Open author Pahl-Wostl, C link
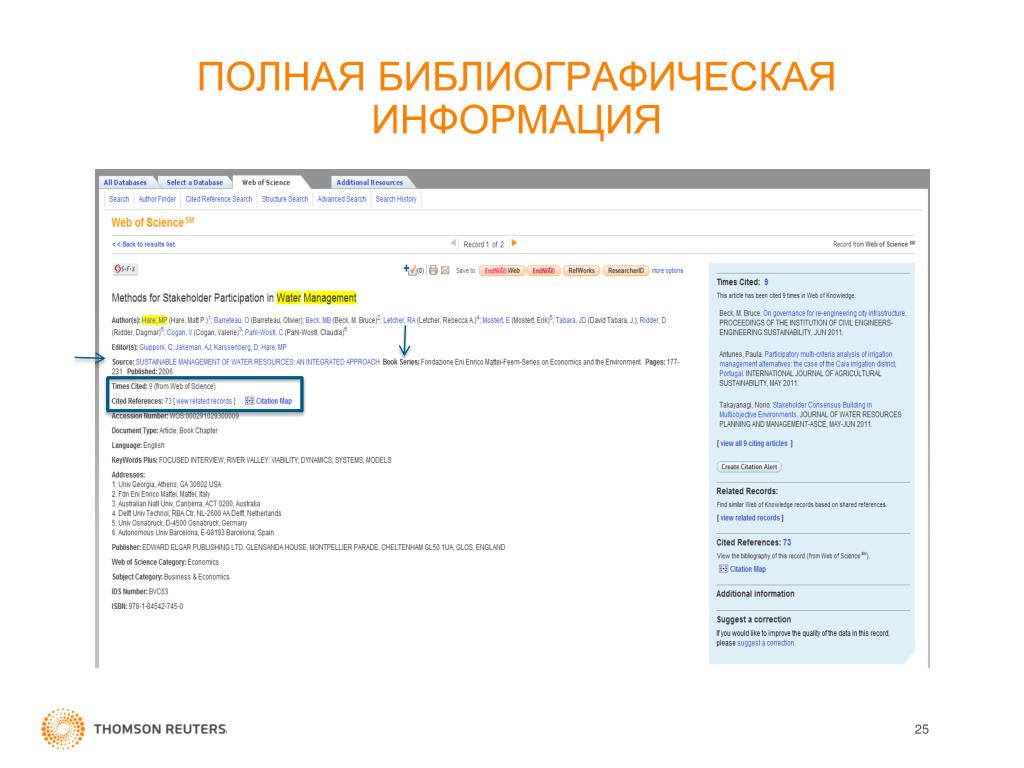The width and height of the screenshot is (1024, 768). (x=264, y=332)
